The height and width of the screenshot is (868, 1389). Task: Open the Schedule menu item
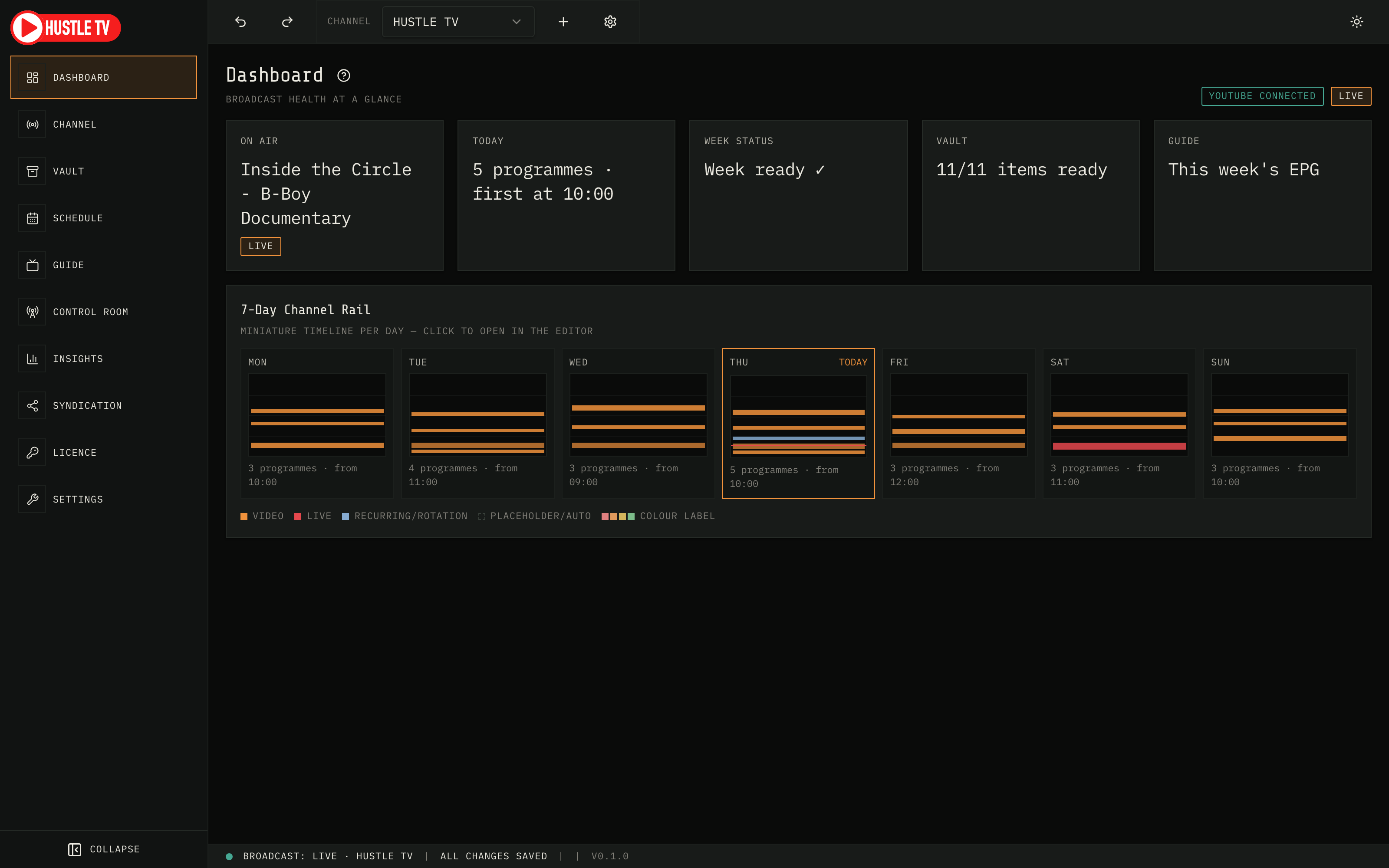coord(104,218)
